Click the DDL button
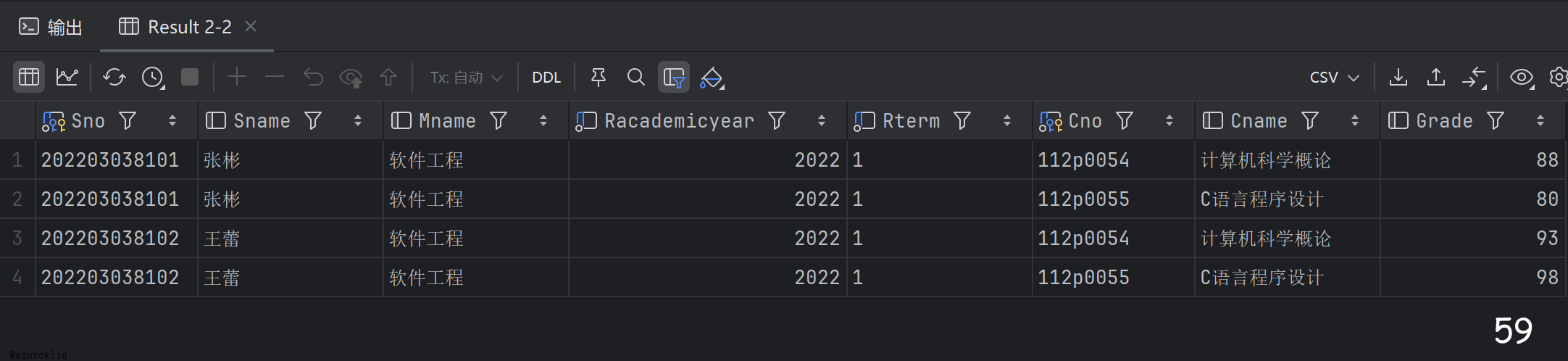1568x361 pixels. point(546,78)
